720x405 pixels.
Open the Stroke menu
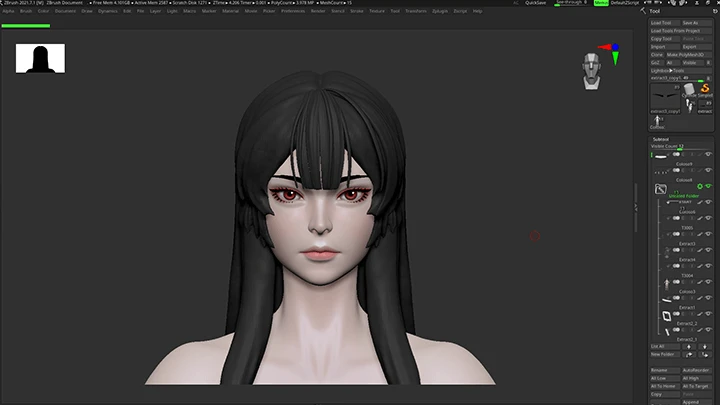pos(356,11)
